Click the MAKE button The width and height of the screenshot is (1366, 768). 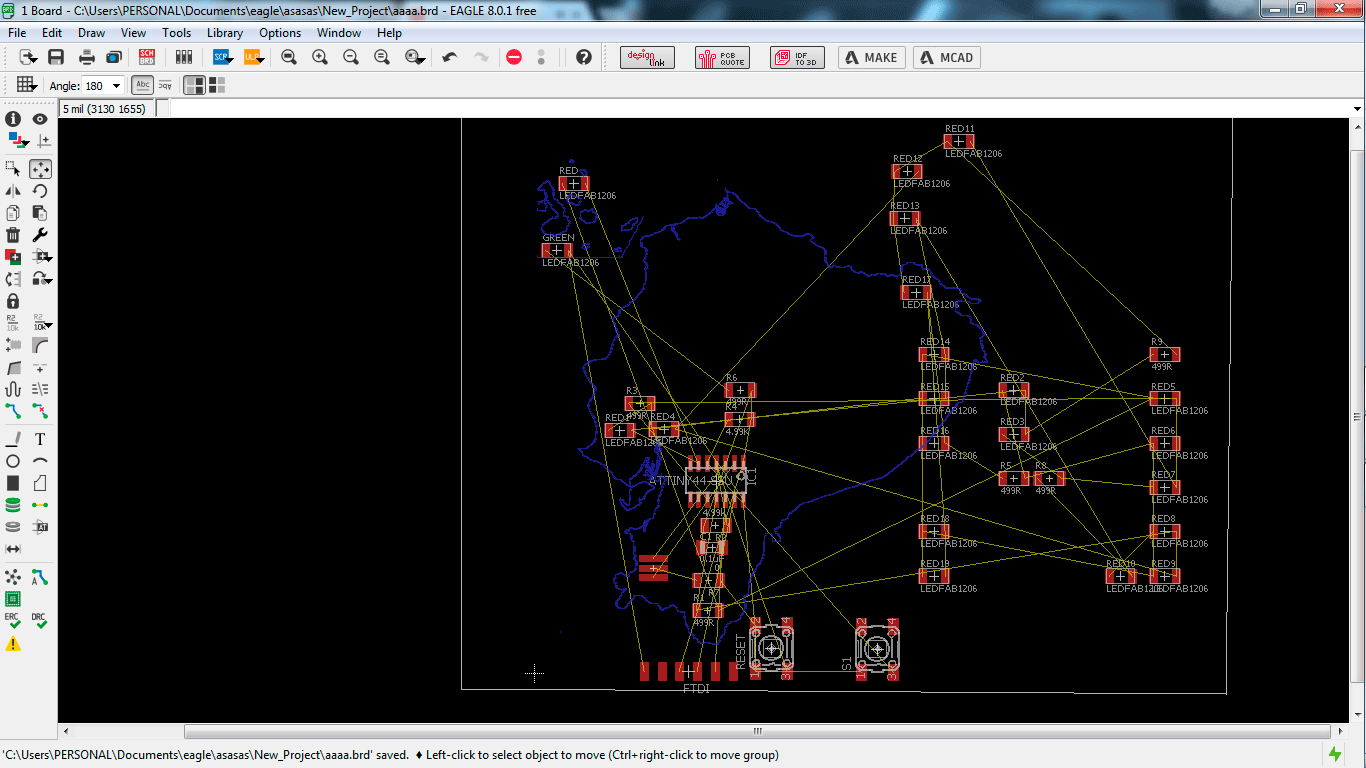pos(871,57)
